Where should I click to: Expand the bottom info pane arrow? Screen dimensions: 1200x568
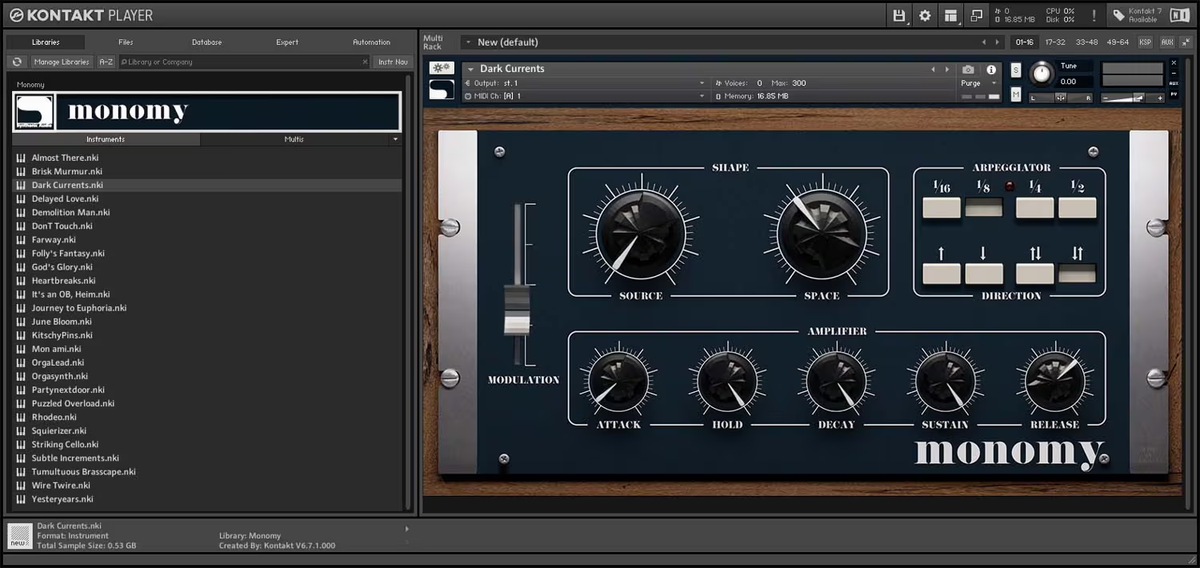tap(406, 529)
